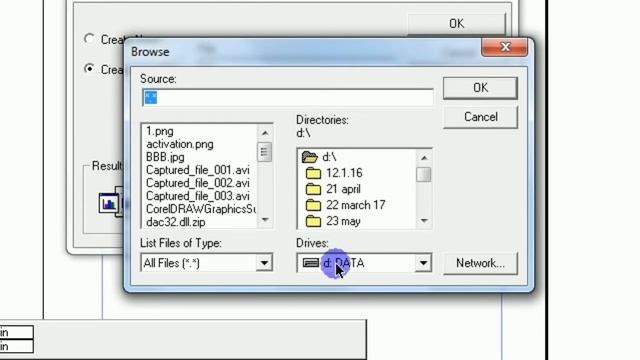Screen dimensions: 640x360
Task: Open the 22 march 17 folder
Action: coord(356,205)
